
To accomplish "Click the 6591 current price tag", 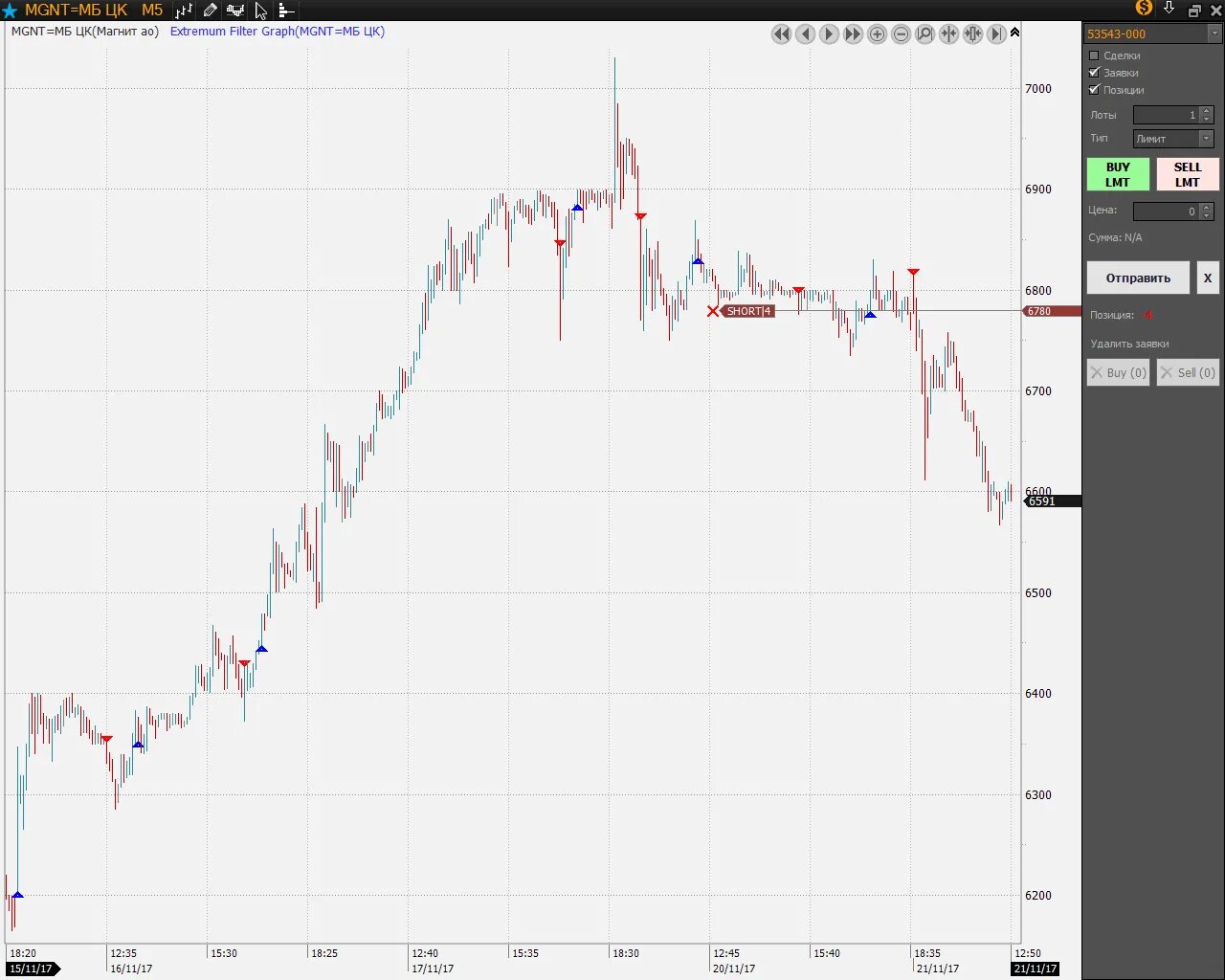I will 1053,501.
